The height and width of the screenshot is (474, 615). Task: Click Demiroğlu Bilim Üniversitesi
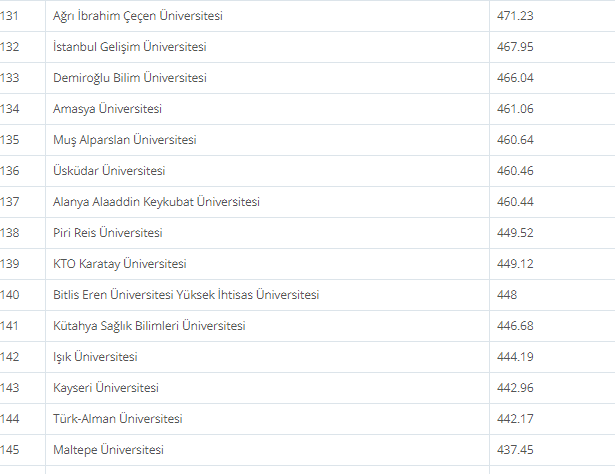tap(129, 78)
